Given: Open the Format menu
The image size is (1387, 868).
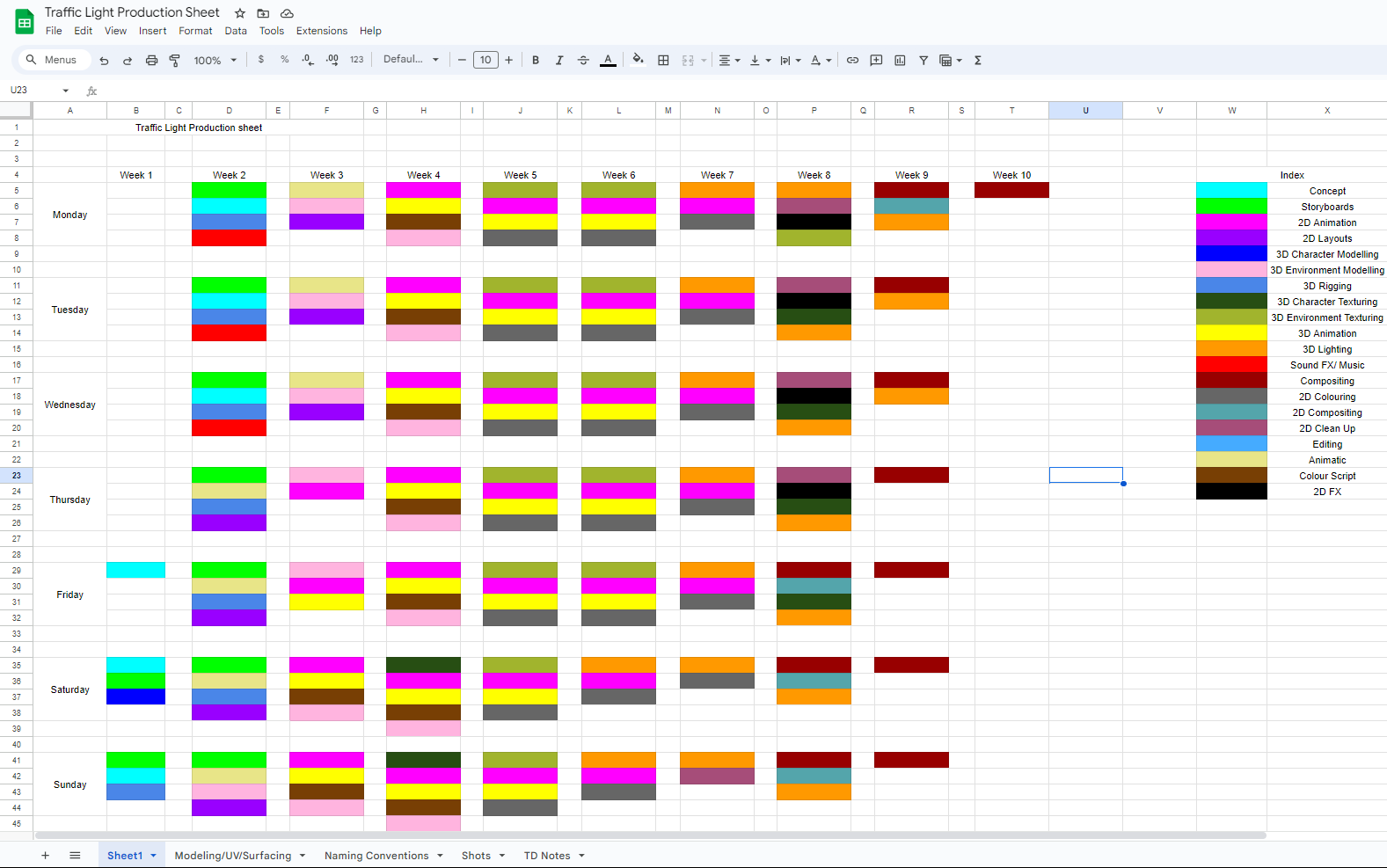Looking at the screenshot, I should [x=195, y=31].
